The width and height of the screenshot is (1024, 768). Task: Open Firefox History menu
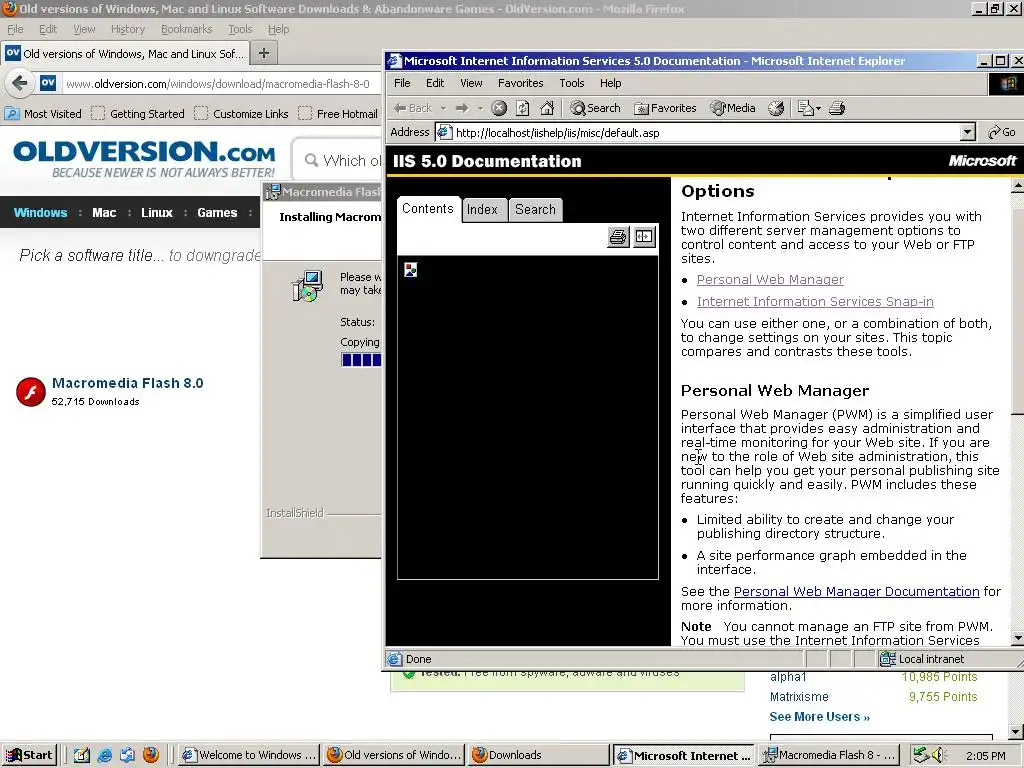[128, 29]
